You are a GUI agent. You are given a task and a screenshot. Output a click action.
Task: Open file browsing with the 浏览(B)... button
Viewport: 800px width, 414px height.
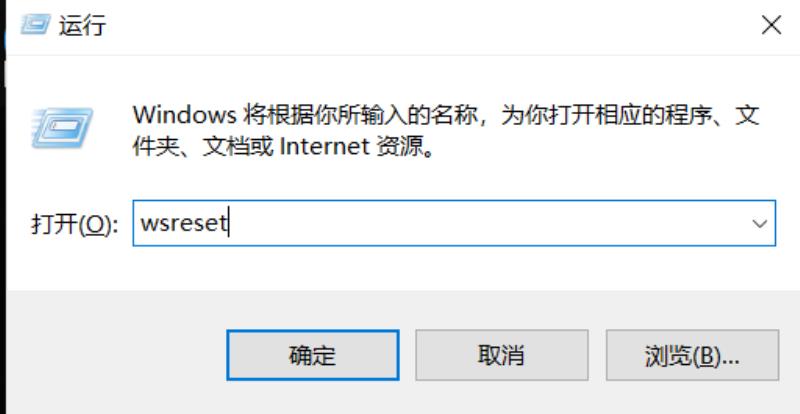point(692,355)
